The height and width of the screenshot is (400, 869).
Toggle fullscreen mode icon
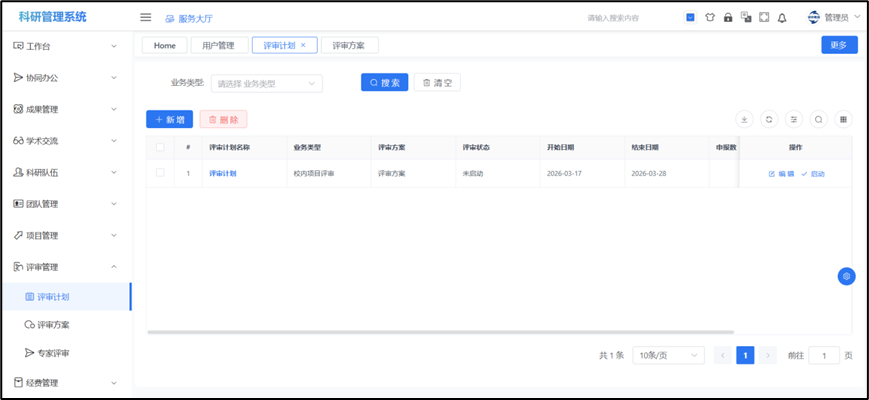[764, 17]
